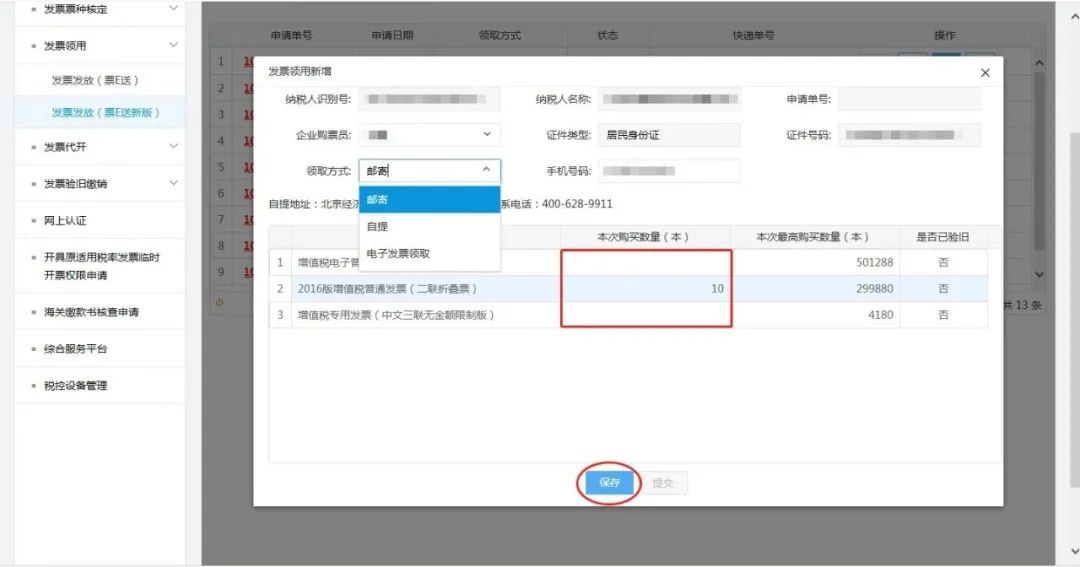Open 海关缴款书核查申请 menu item
The height and width of the screenshot is (567, 1080).
pyautogui.click(x=91, y=312)
